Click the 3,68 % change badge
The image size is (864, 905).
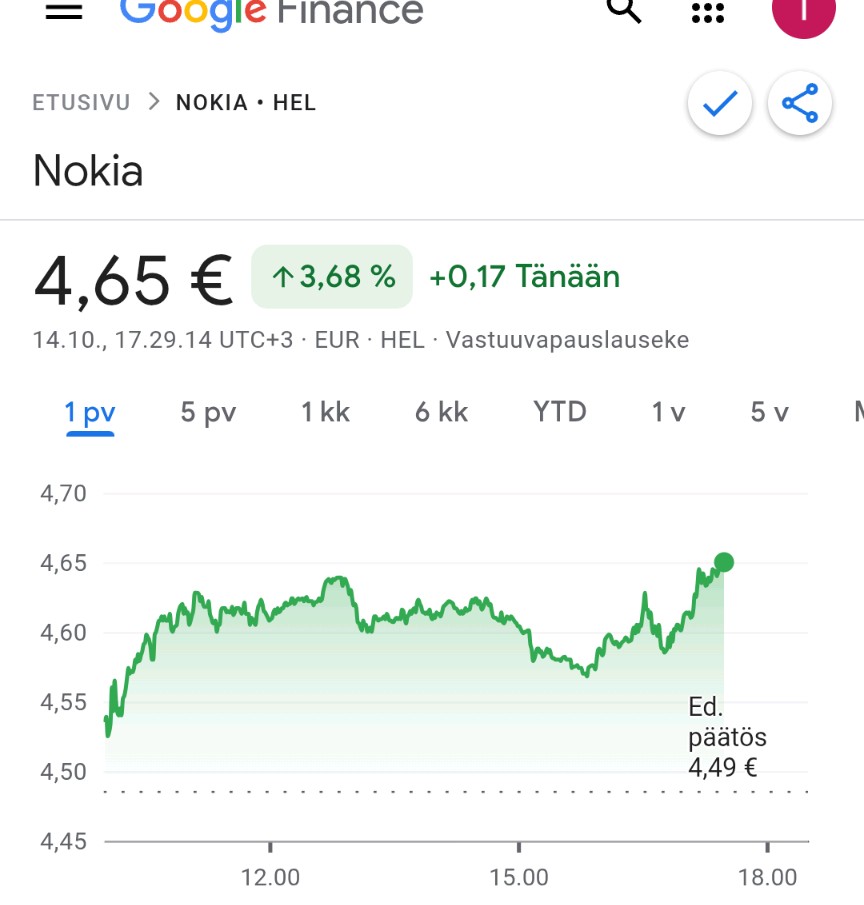[x=332, y=277]
